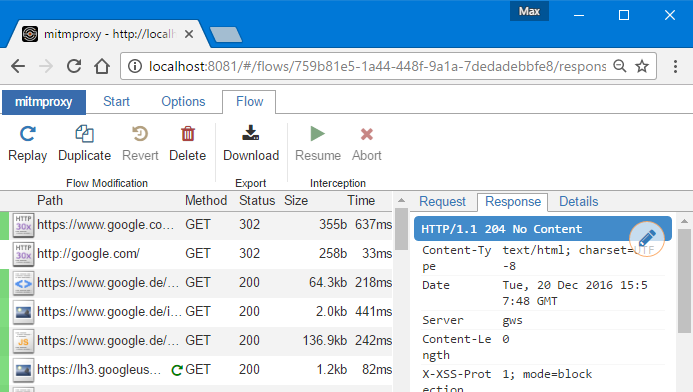Click the Max profile button in title bar
The height and width of the screenshot is (392, 693).
pyautogui.click(x=529, y=11)
